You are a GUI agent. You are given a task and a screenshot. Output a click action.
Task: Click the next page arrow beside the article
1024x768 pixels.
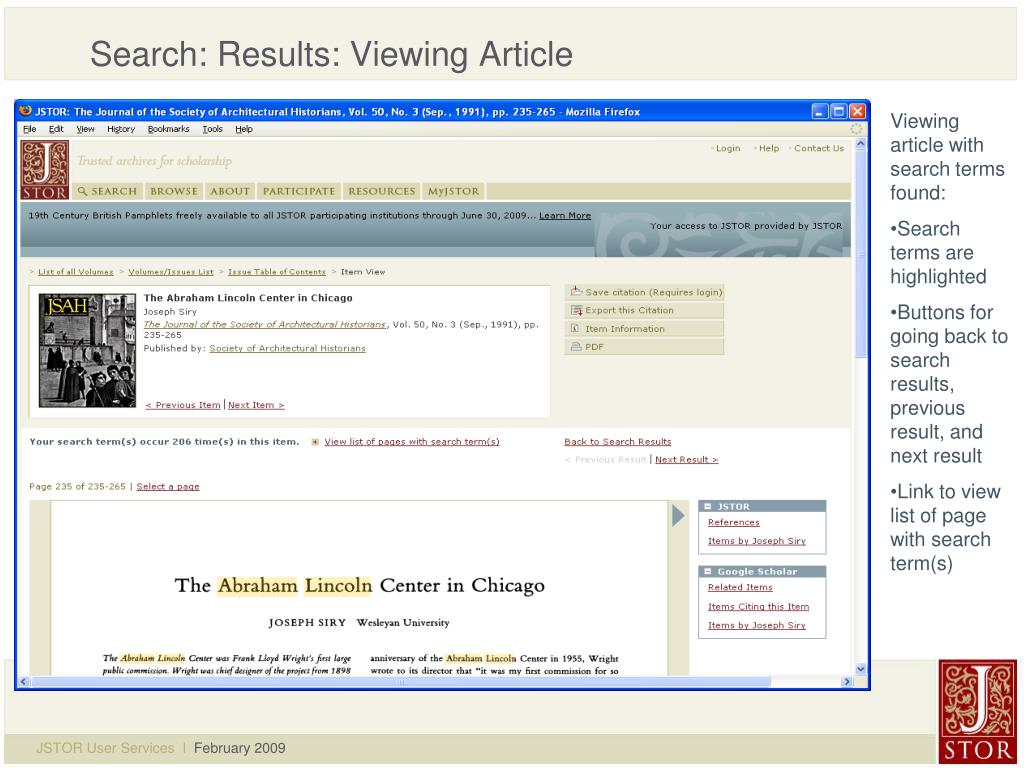pos(678,515)
